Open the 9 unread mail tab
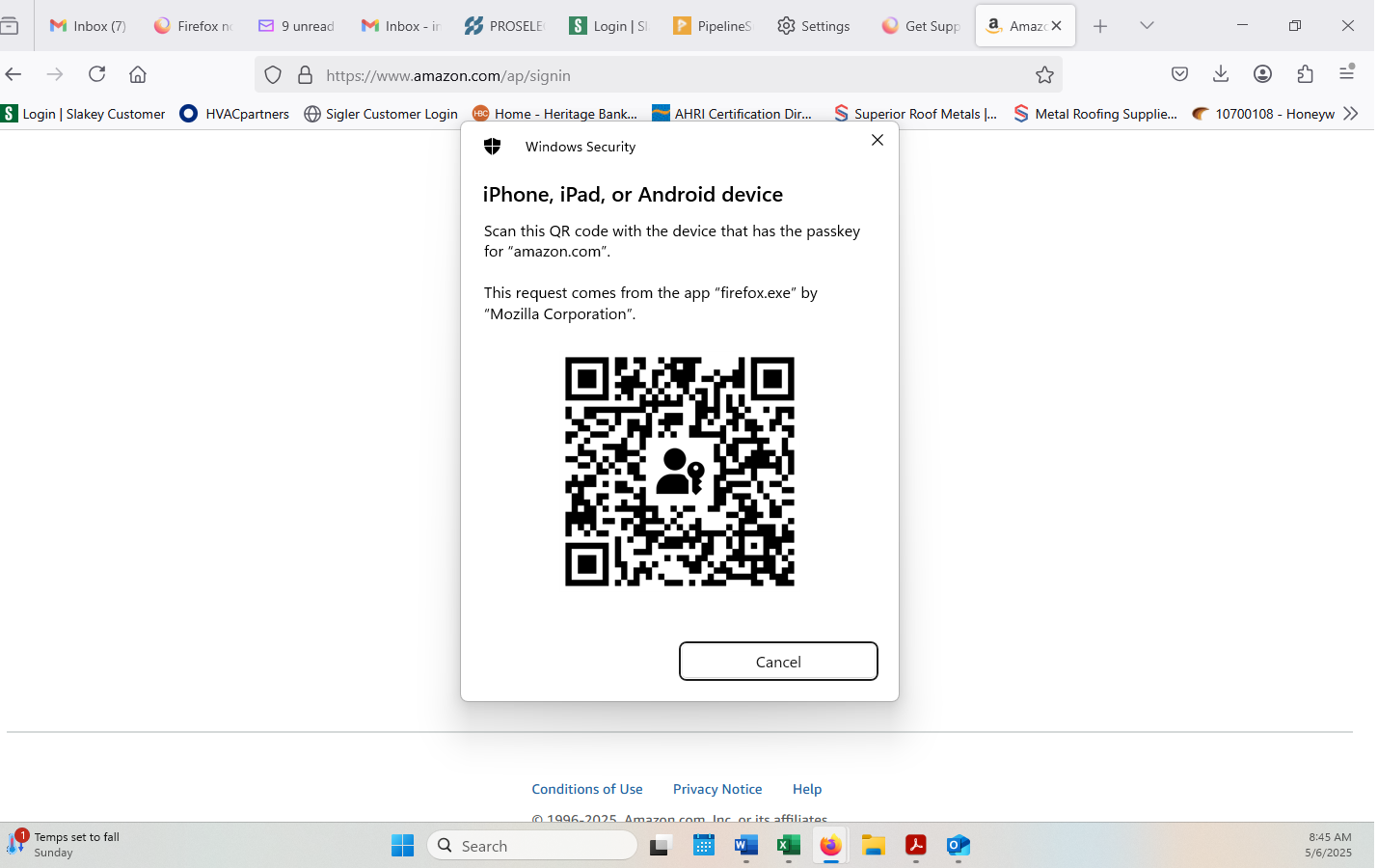Screen dimensions: 1378x868 pos(297,26)
